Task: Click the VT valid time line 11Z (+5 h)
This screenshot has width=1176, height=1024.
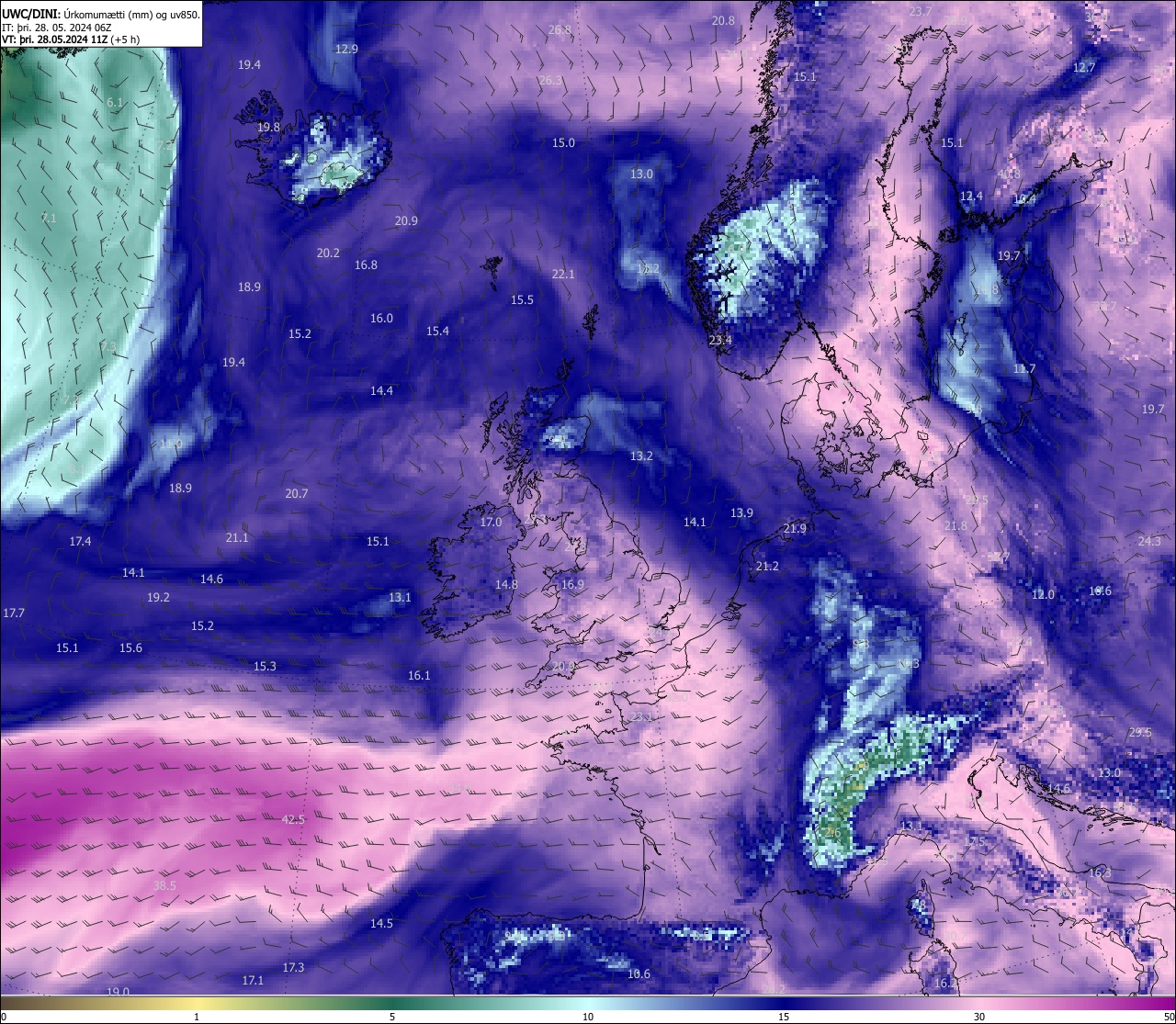Action: [x=71, y=39]
